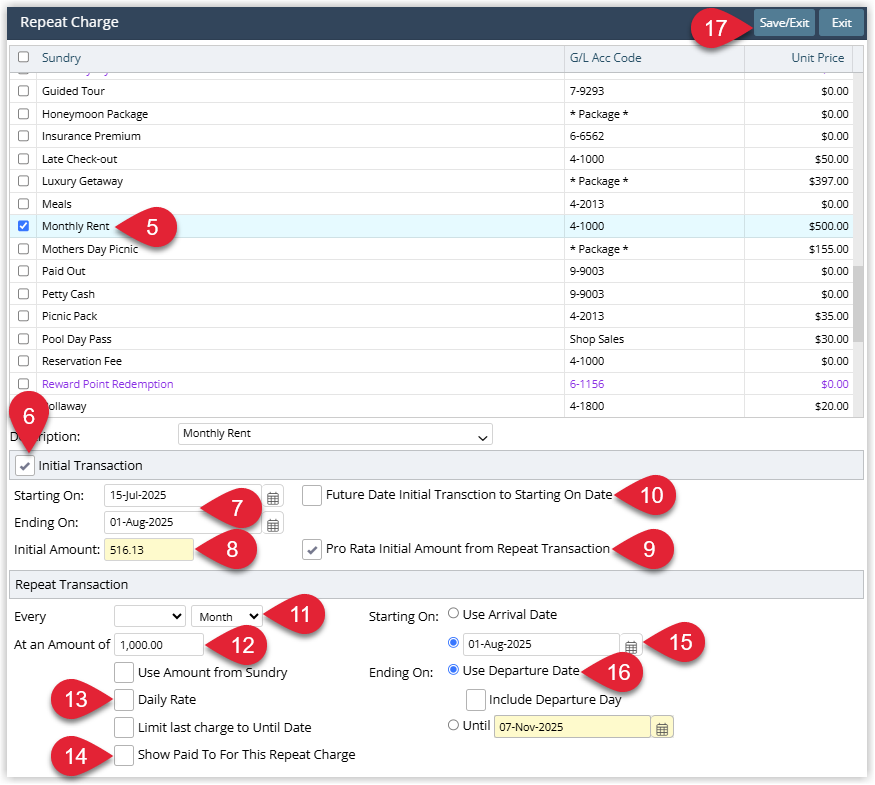The width and height of the screenshot is (875, 785).
Task: Open calendar picker for initial Ending On date
Action: (x=272, y=524)
